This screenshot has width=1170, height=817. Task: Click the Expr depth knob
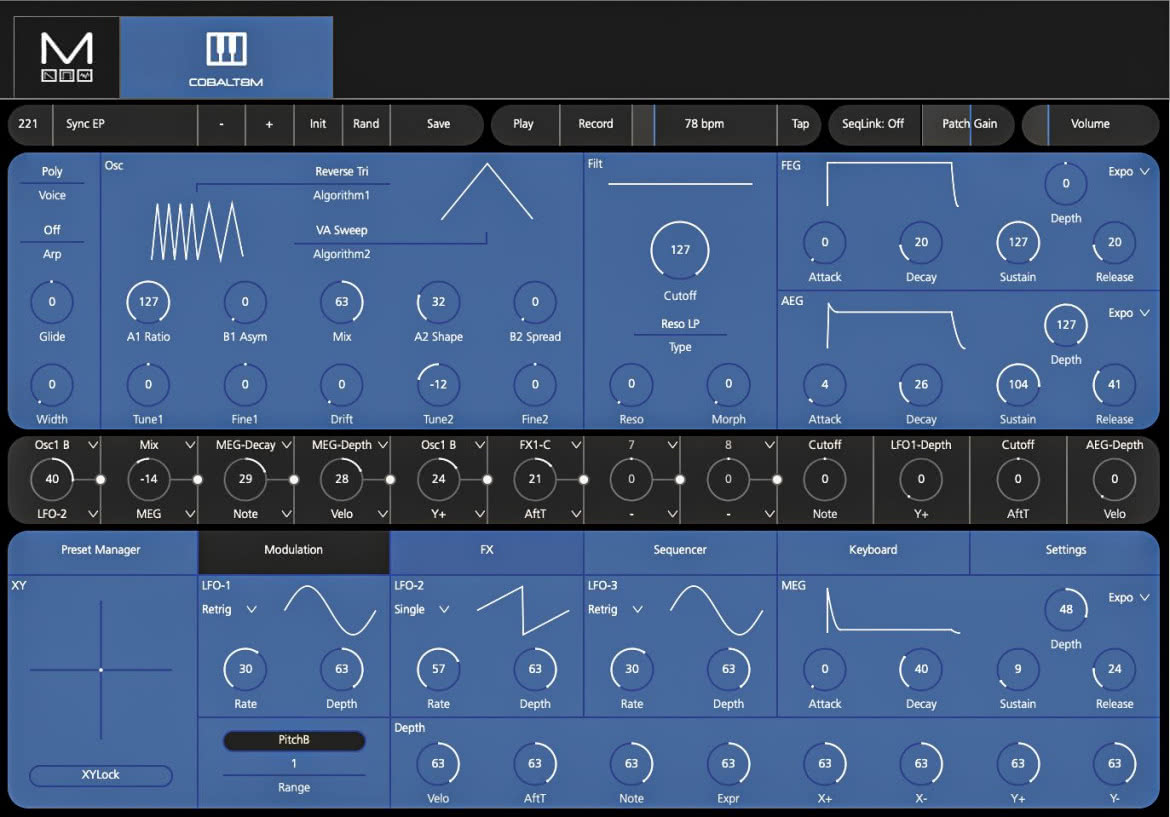728,764
